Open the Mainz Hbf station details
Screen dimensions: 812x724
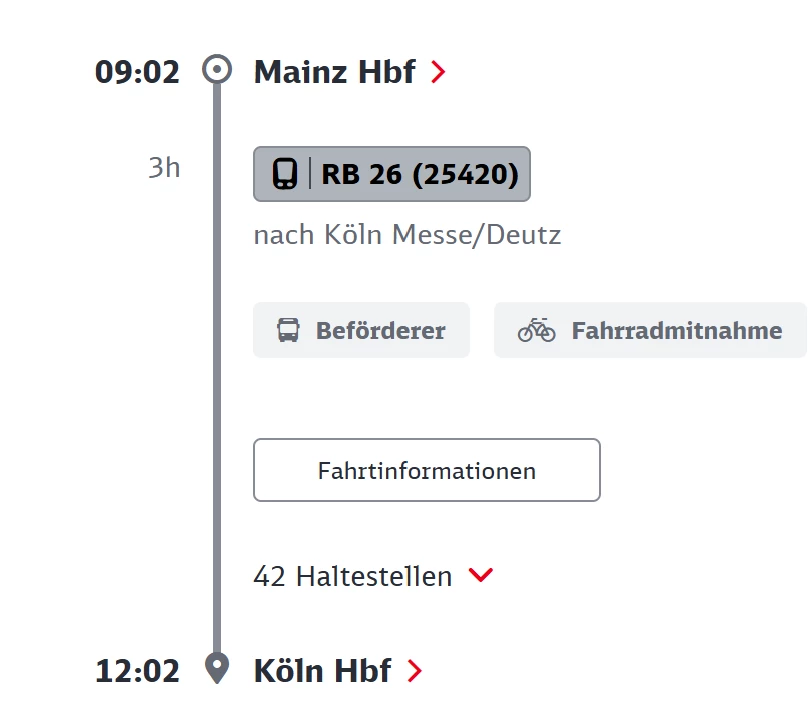click(334, 72)
